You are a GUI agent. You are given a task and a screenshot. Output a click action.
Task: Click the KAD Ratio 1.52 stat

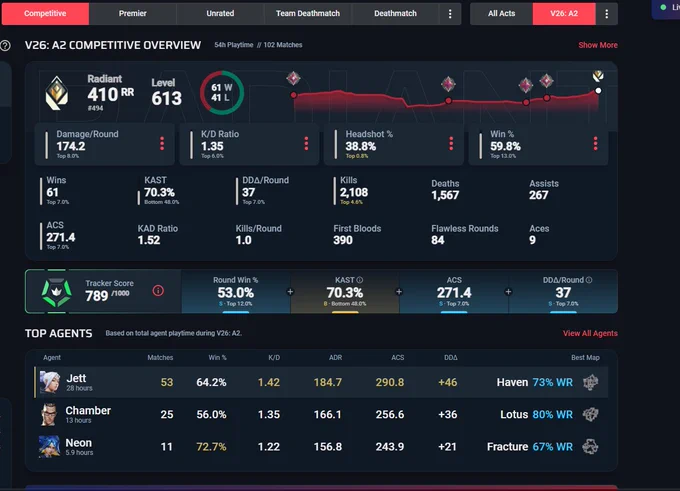158,235
